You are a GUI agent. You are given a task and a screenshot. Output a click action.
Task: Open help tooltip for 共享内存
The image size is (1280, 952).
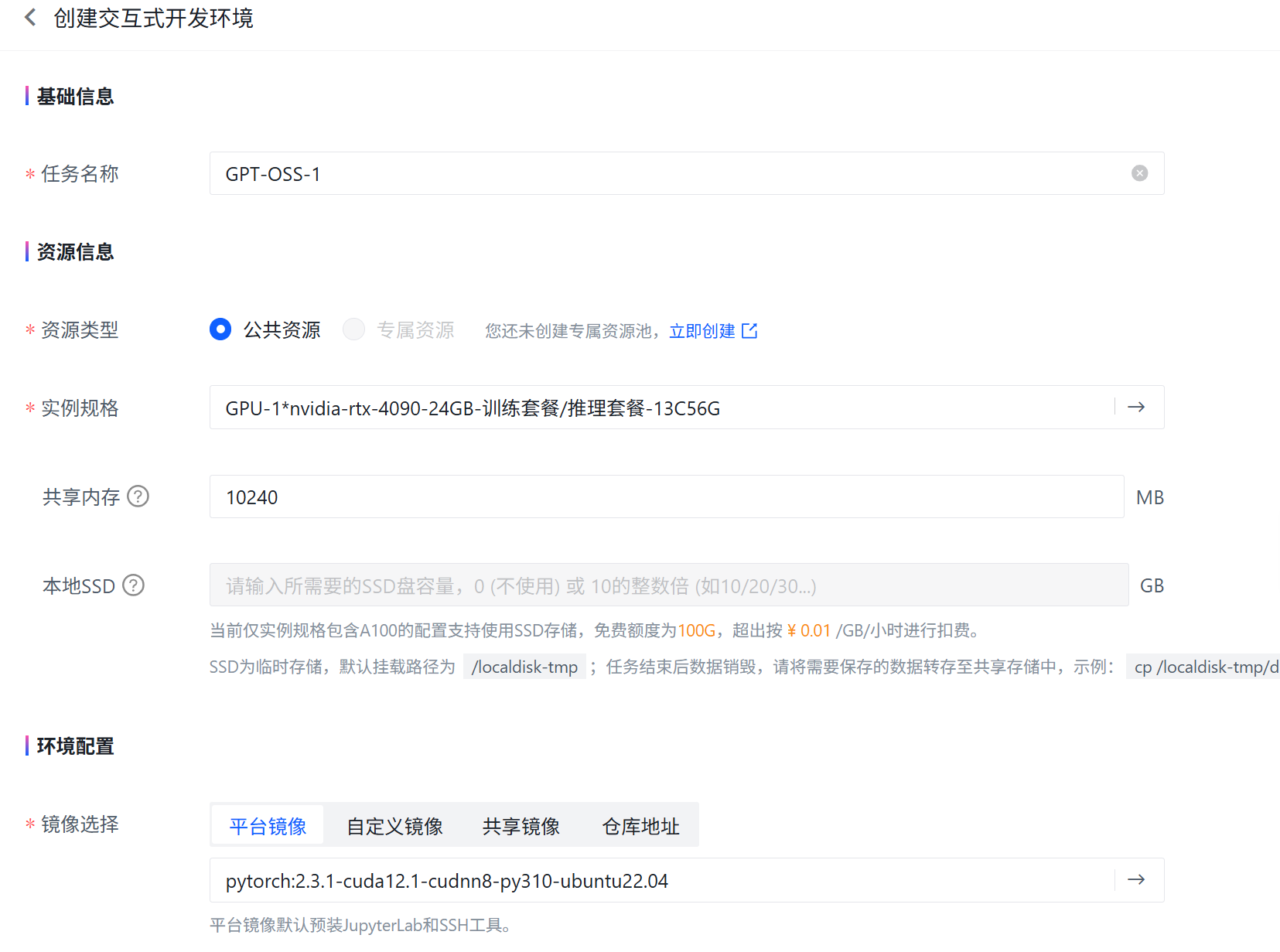click(138, 496)
